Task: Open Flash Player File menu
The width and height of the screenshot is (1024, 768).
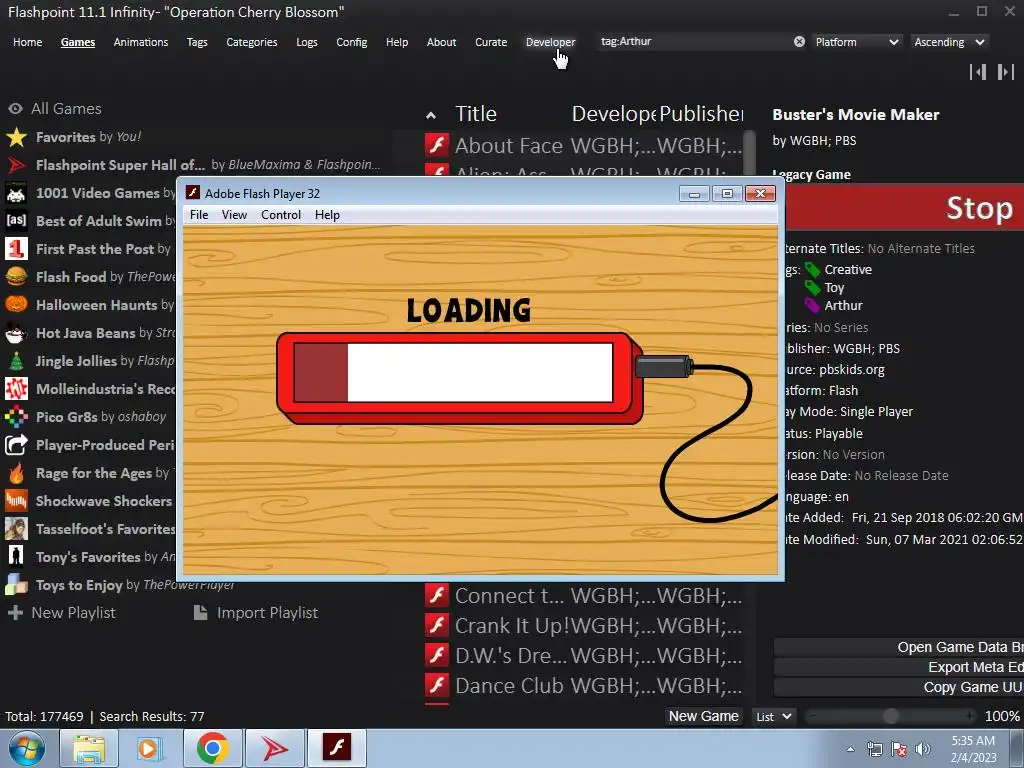Action: tap(199, 215)
